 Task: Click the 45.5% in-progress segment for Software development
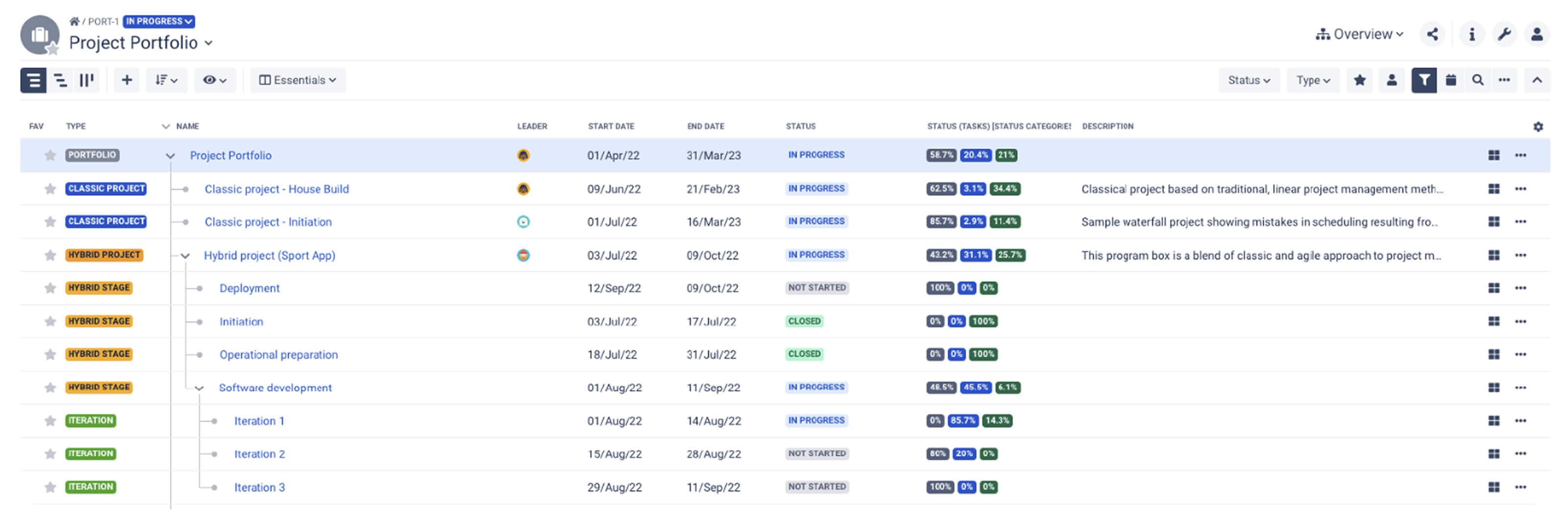pyautogui.click(x=975, y=388)
